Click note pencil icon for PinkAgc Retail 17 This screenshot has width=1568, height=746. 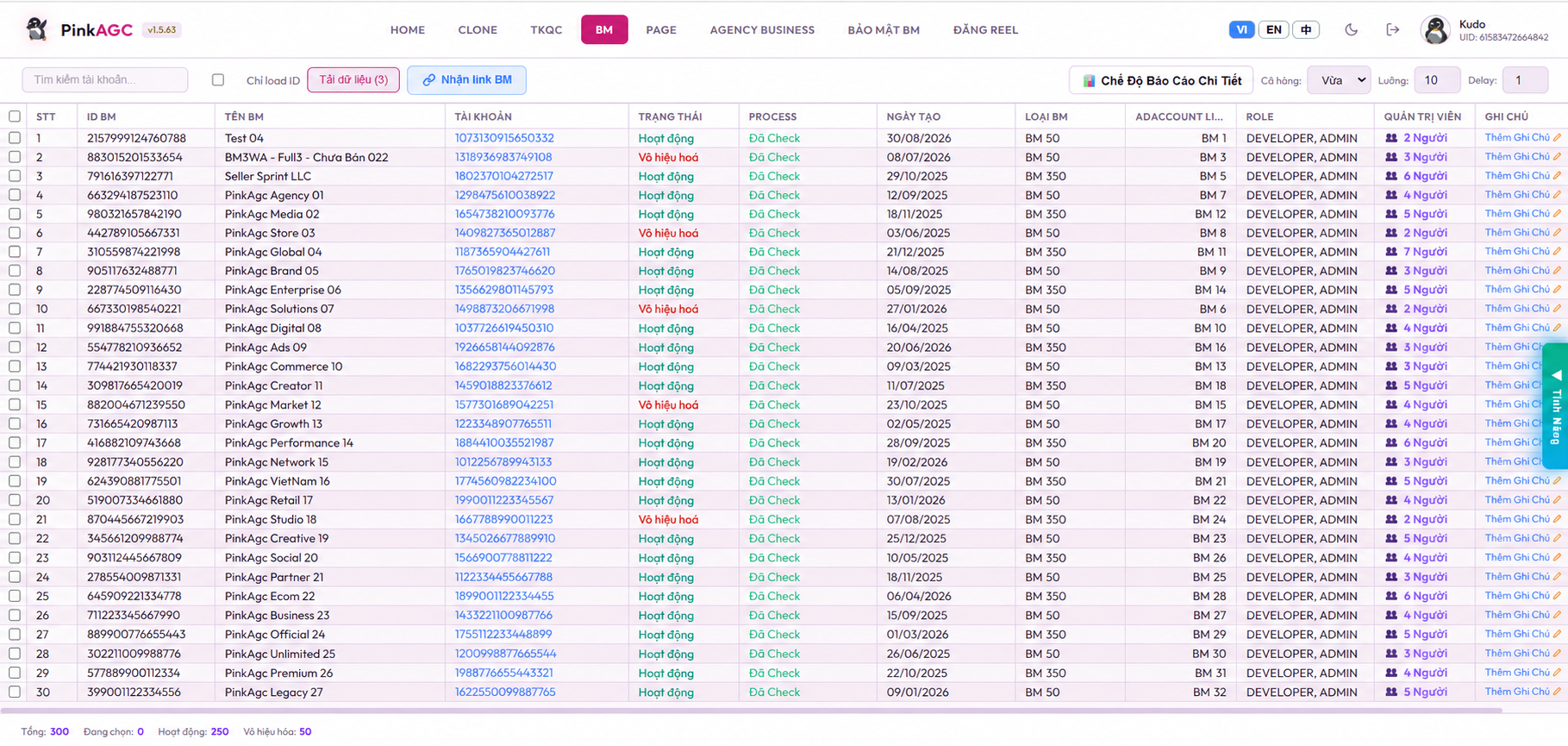[1557, 500]
